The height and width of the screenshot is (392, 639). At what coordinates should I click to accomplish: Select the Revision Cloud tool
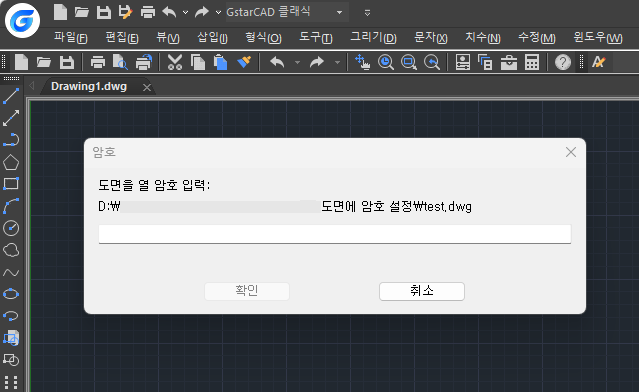pos(11,250)
